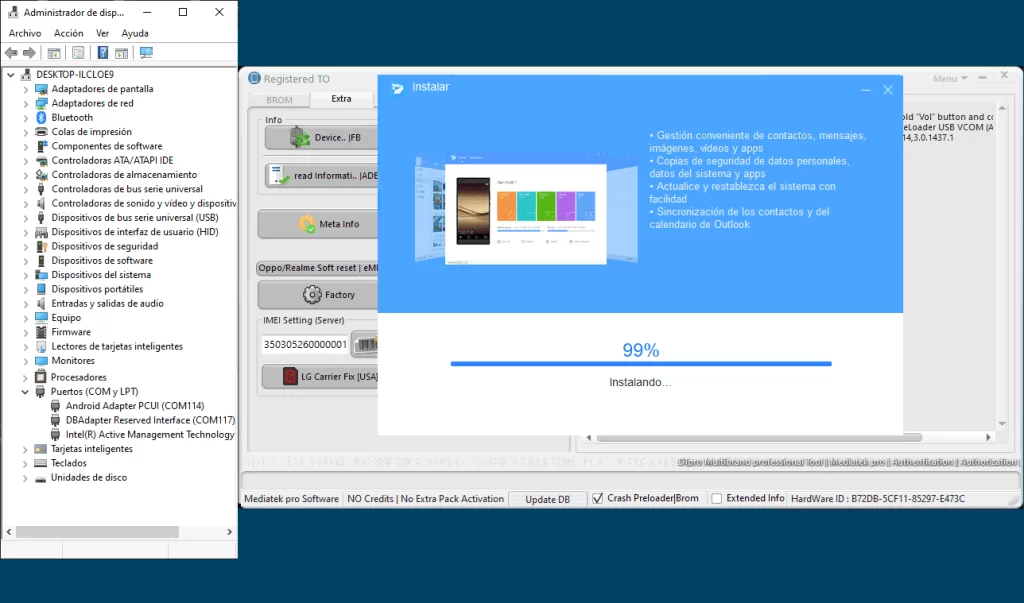Screen dimensions: 1024x603
Task: Click the Help icon in Device Manager toolbar
Action: pyautogui.click(x=103, y=53)
